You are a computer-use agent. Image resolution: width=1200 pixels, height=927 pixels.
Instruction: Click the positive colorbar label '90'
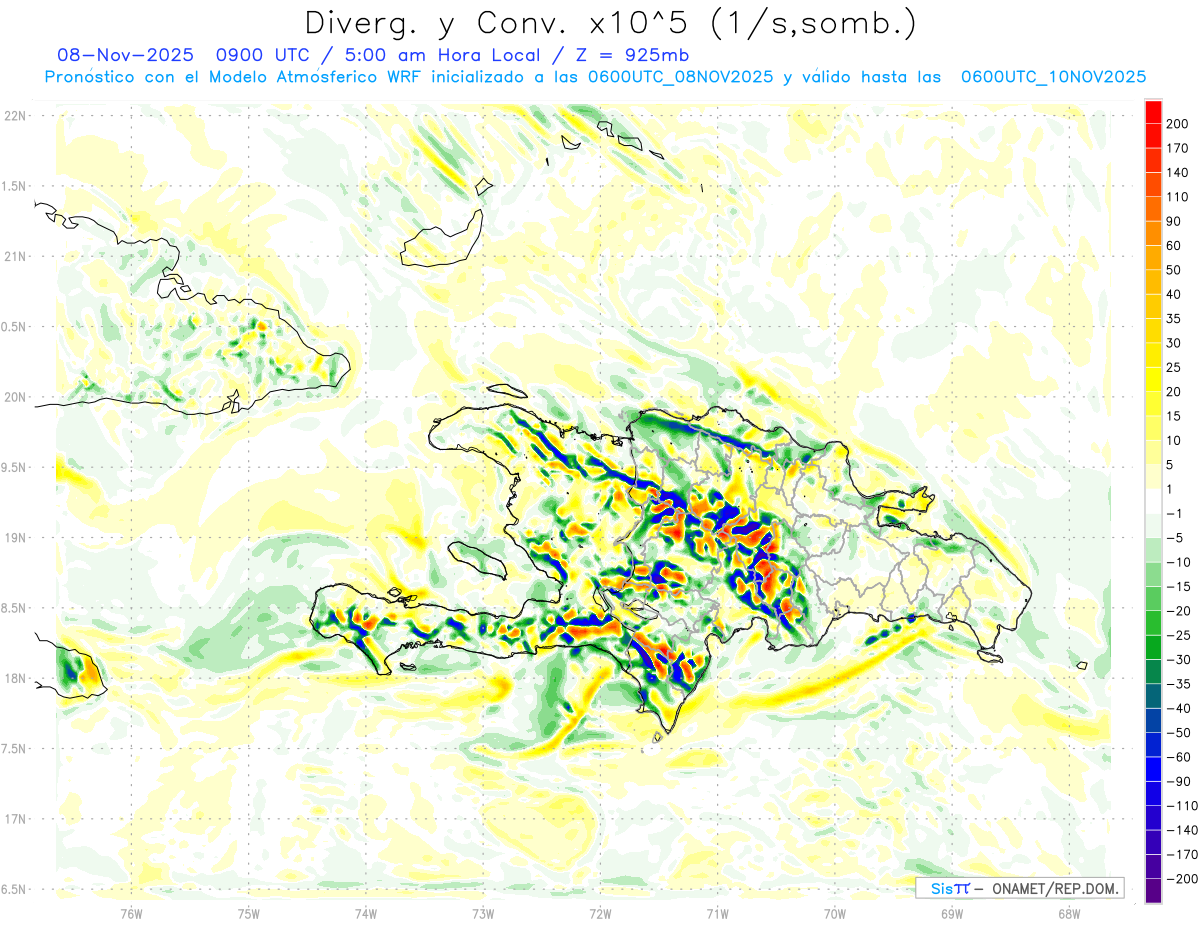point(1175,221)
